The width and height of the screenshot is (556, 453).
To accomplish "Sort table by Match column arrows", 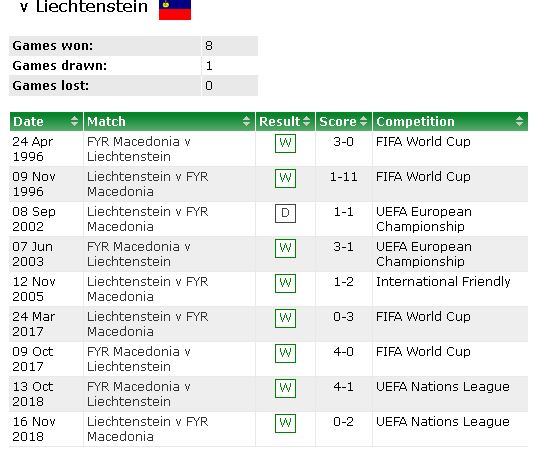I will coord(246,121).
